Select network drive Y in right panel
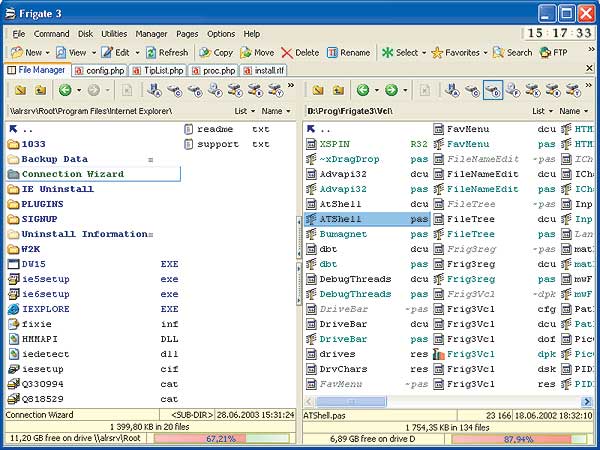This screenshot has height=450, width=600. tap(573, 90)
